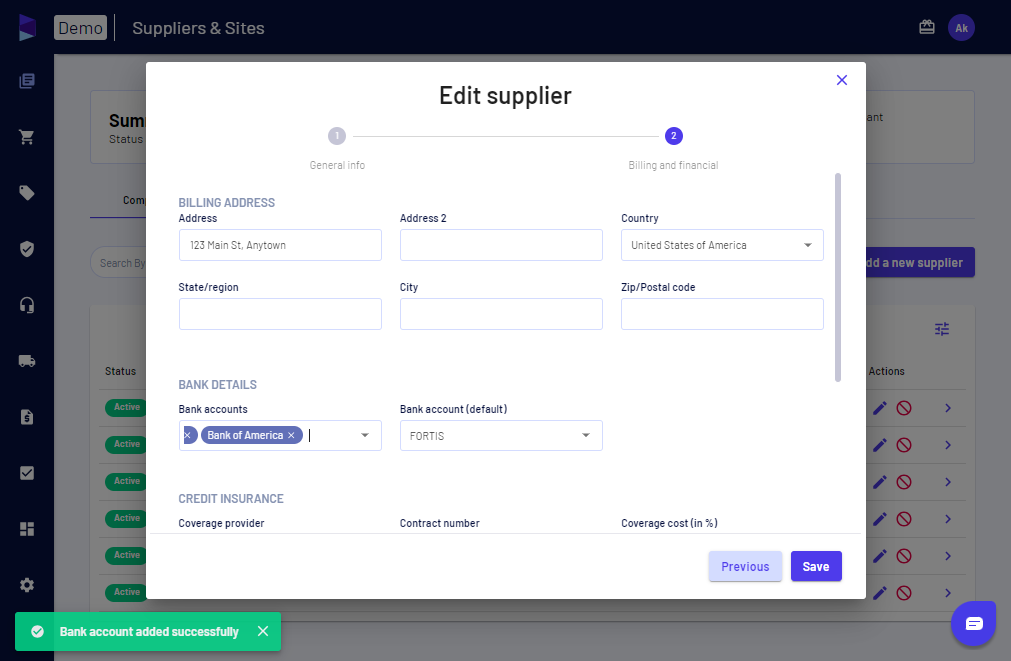
Task: Open the chat support widget
Action: click(x=974, y=623)
